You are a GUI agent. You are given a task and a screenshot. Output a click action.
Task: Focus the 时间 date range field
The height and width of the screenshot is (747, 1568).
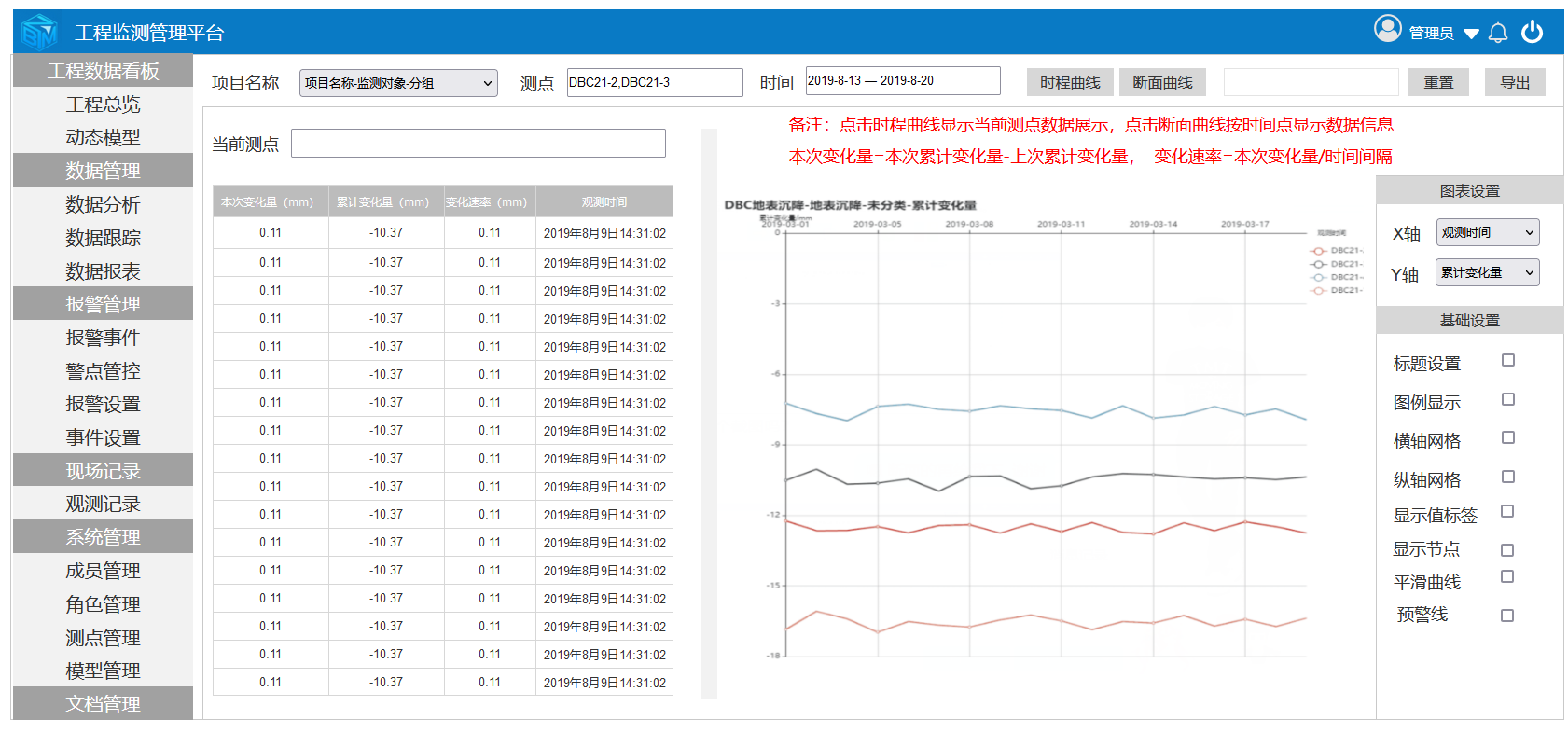(903, 80)
